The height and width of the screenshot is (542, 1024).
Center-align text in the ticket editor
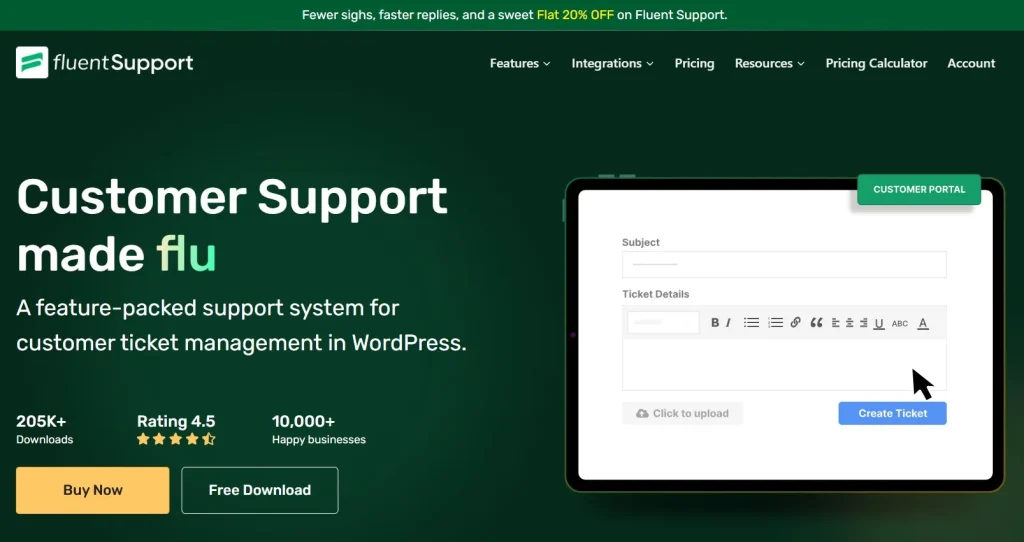849,323
